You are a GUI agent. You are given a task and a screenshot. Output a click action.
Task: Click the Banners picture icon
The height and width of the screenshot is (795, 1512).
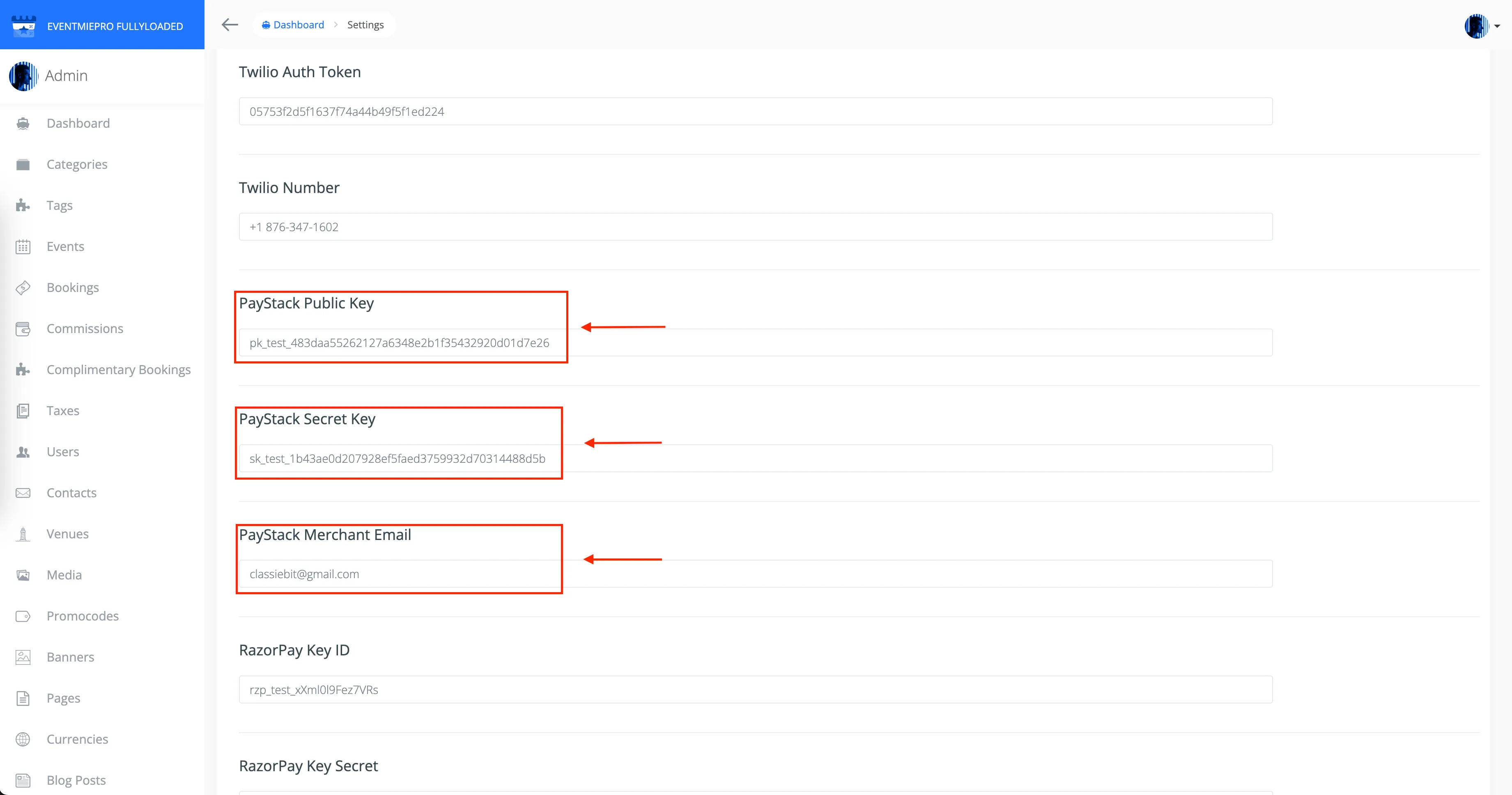pyautogui.click(x=23, y=657)
